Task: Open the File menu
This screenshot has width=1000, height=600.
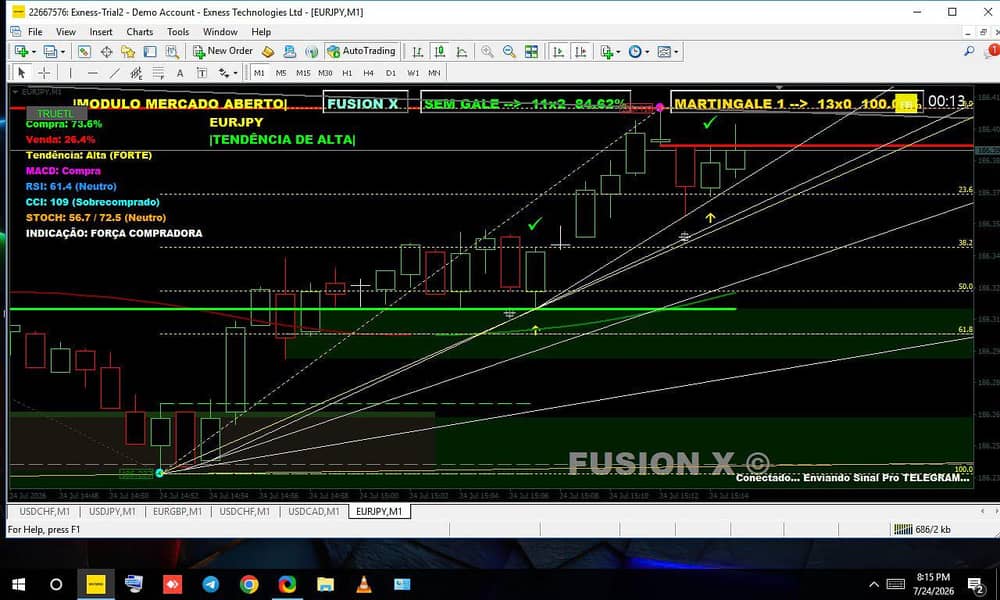Action: pos(35,32)
